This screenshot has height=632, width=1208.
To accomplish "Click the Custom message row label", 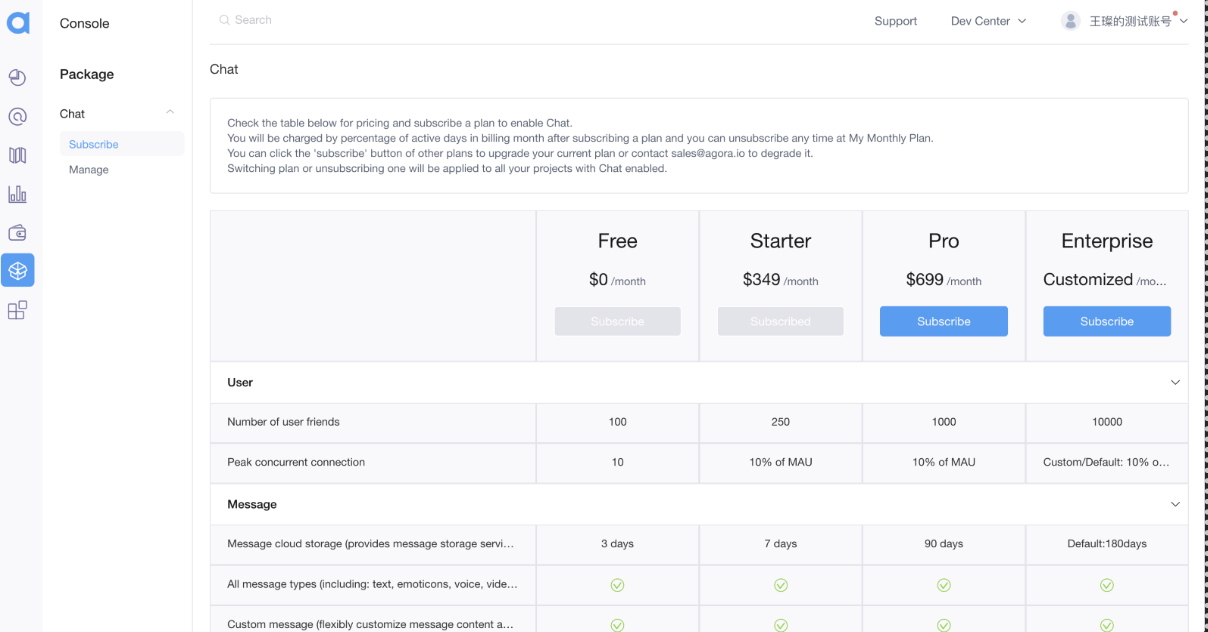I will (x=371, y=624).
